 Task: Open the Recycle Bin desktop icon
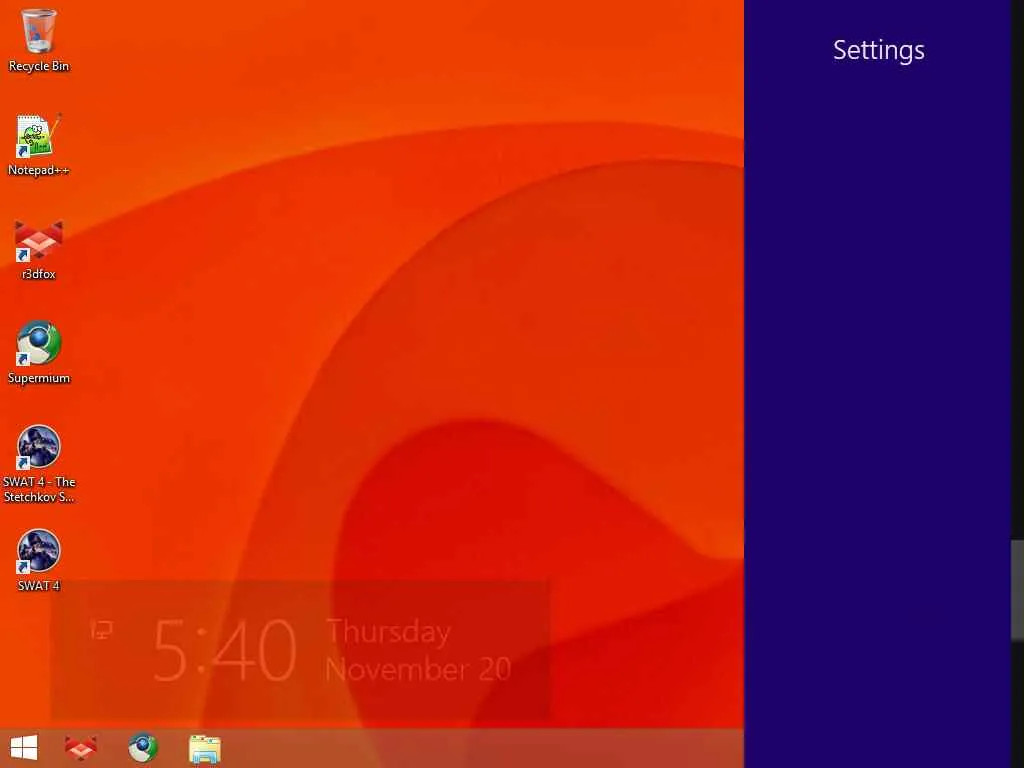(x=39, y=40)
